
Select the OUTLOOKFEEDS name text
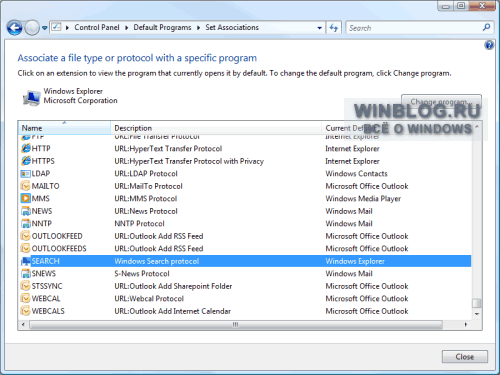[59, 249]
